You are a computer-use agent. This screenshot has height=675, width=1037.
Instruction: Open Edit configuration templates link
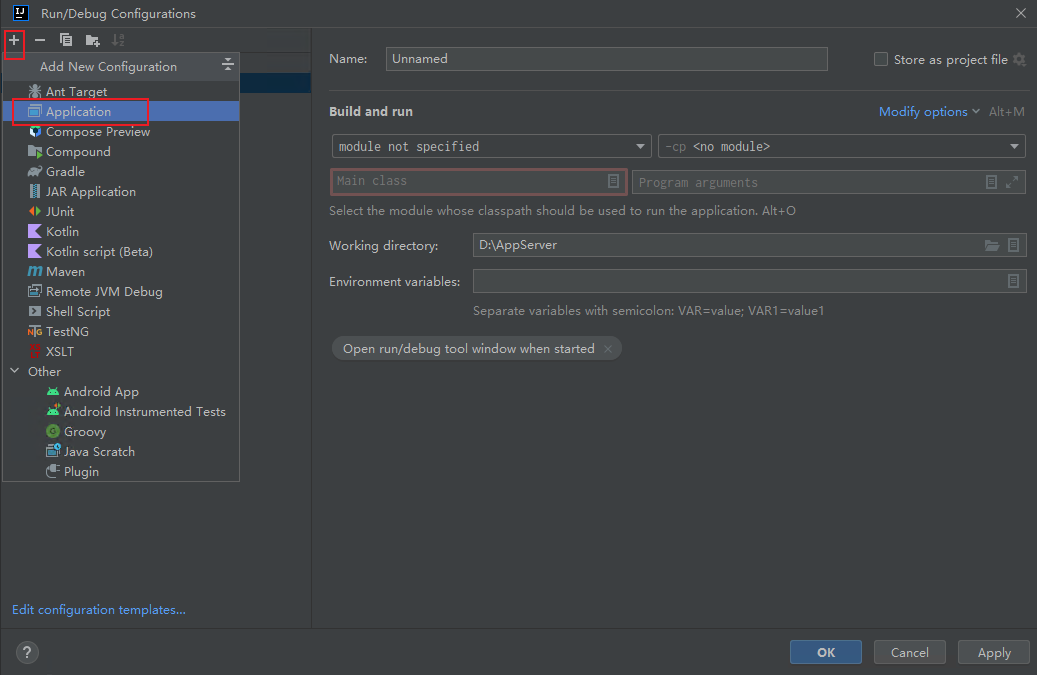click(99, 610)
